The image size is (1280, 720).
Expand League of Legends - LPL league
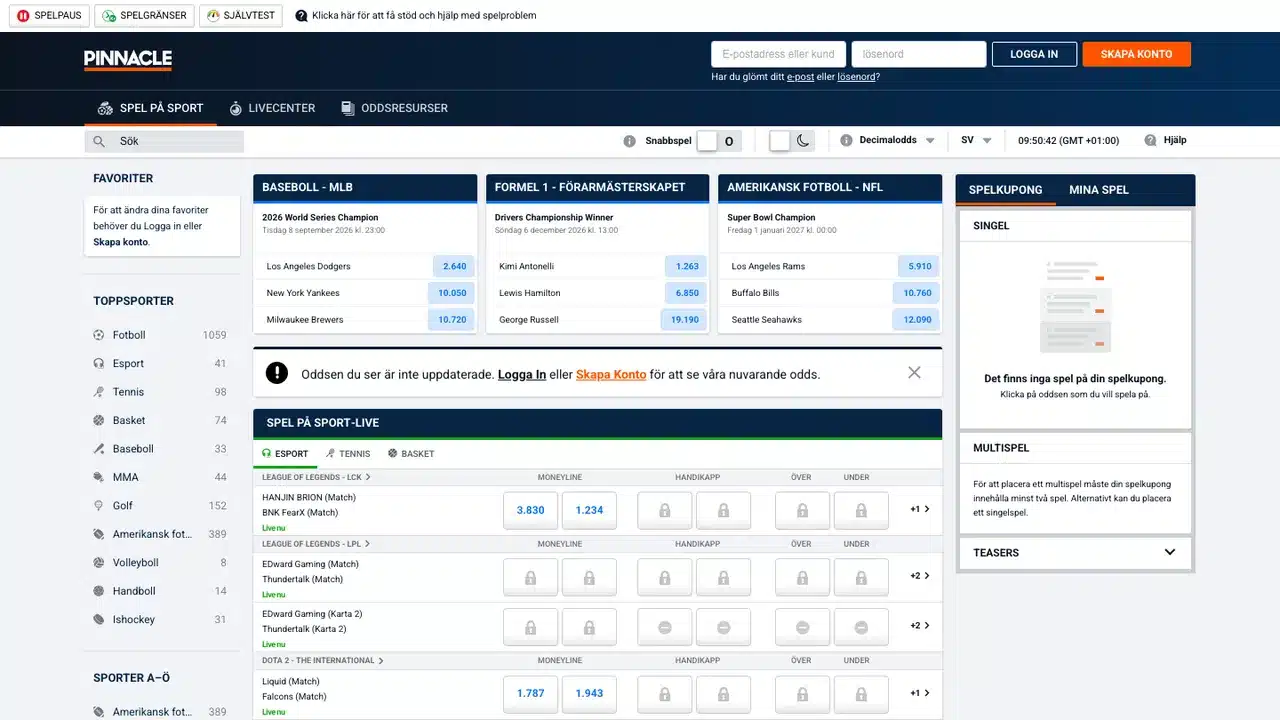point(316,544)
